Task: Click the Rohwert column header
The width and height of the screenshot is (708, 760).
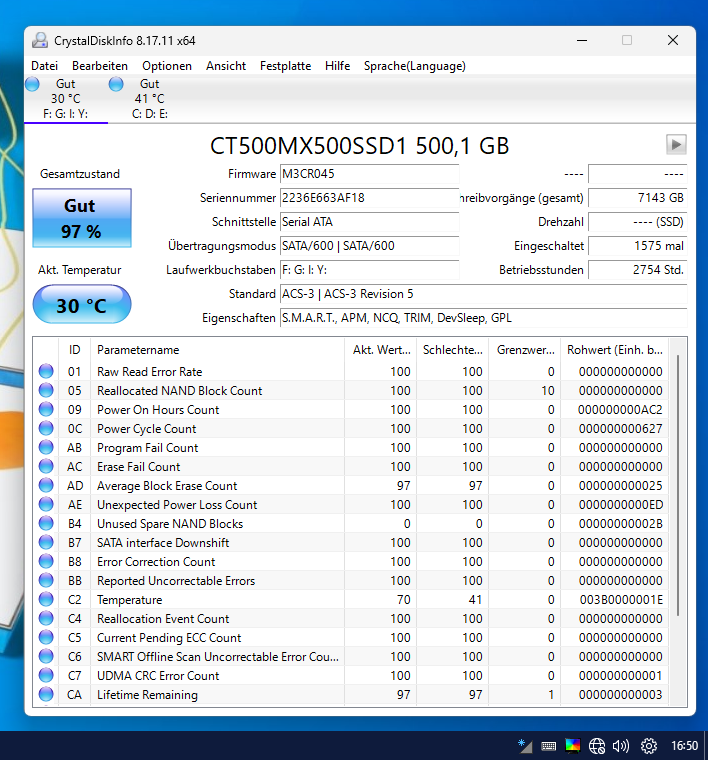Action: point(614,350)
